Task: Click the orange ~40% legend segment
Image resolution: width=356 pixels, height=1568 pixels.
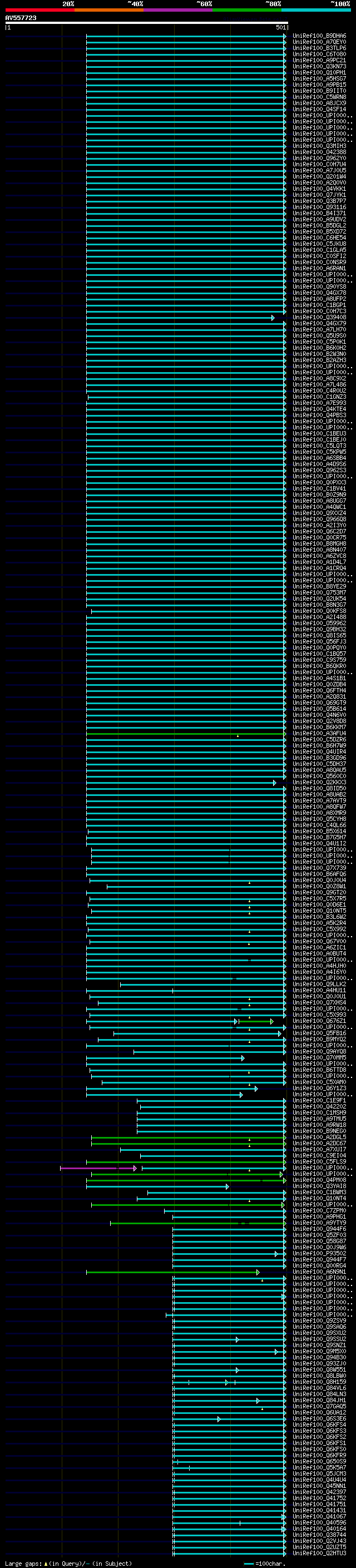Action: 109,10
